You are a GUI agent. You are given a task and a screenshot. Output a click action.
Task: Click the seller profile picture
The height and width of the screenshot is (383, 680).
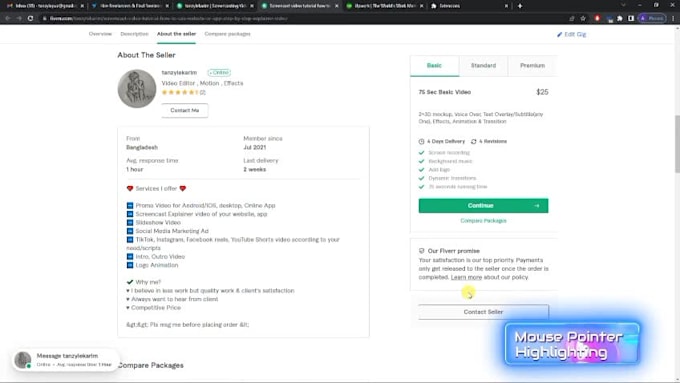137,88
